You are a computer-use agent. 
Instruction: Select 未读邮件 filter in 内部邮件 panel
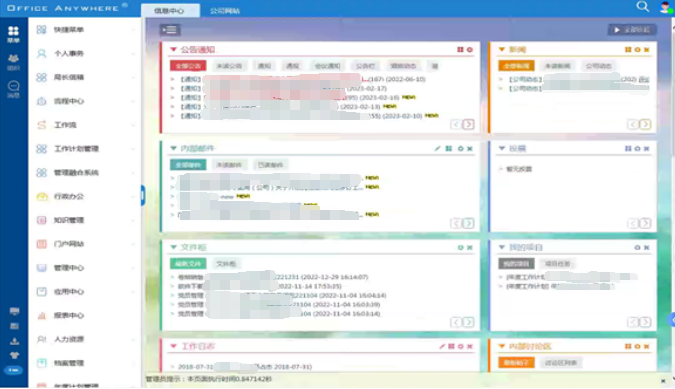click(229, 165)
